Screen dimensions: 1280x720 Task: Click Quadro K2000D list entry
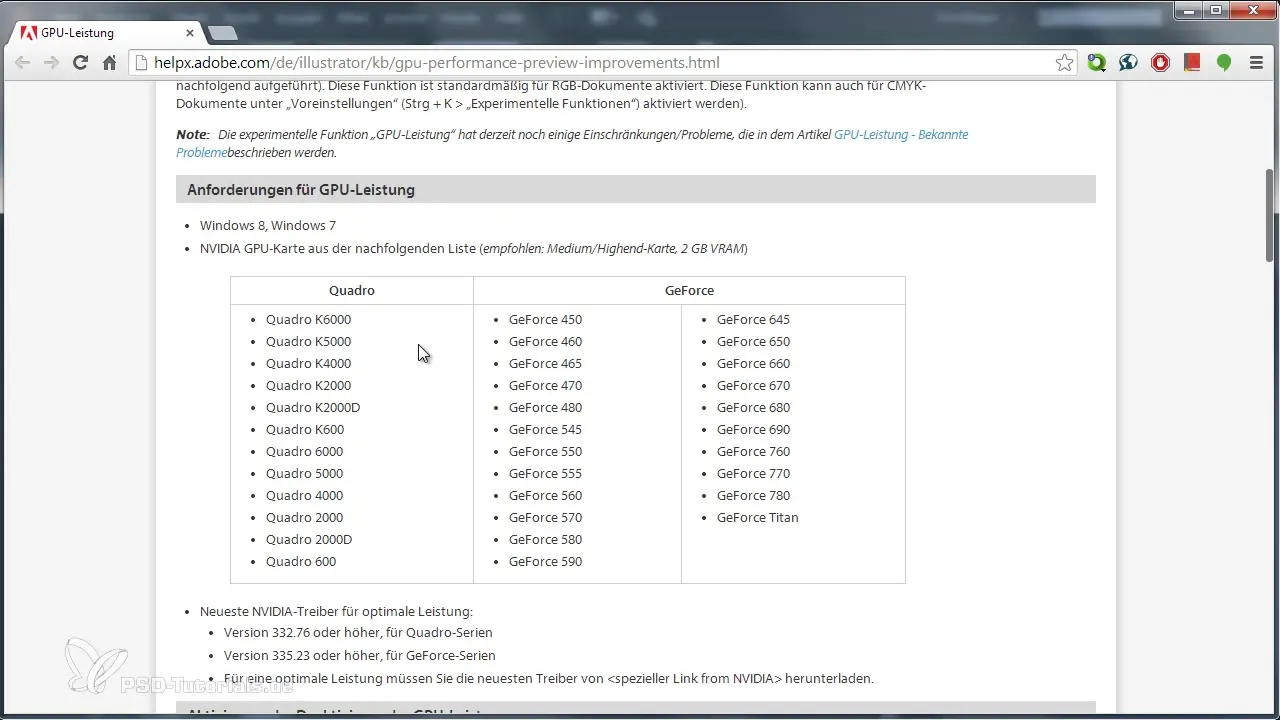313,408
